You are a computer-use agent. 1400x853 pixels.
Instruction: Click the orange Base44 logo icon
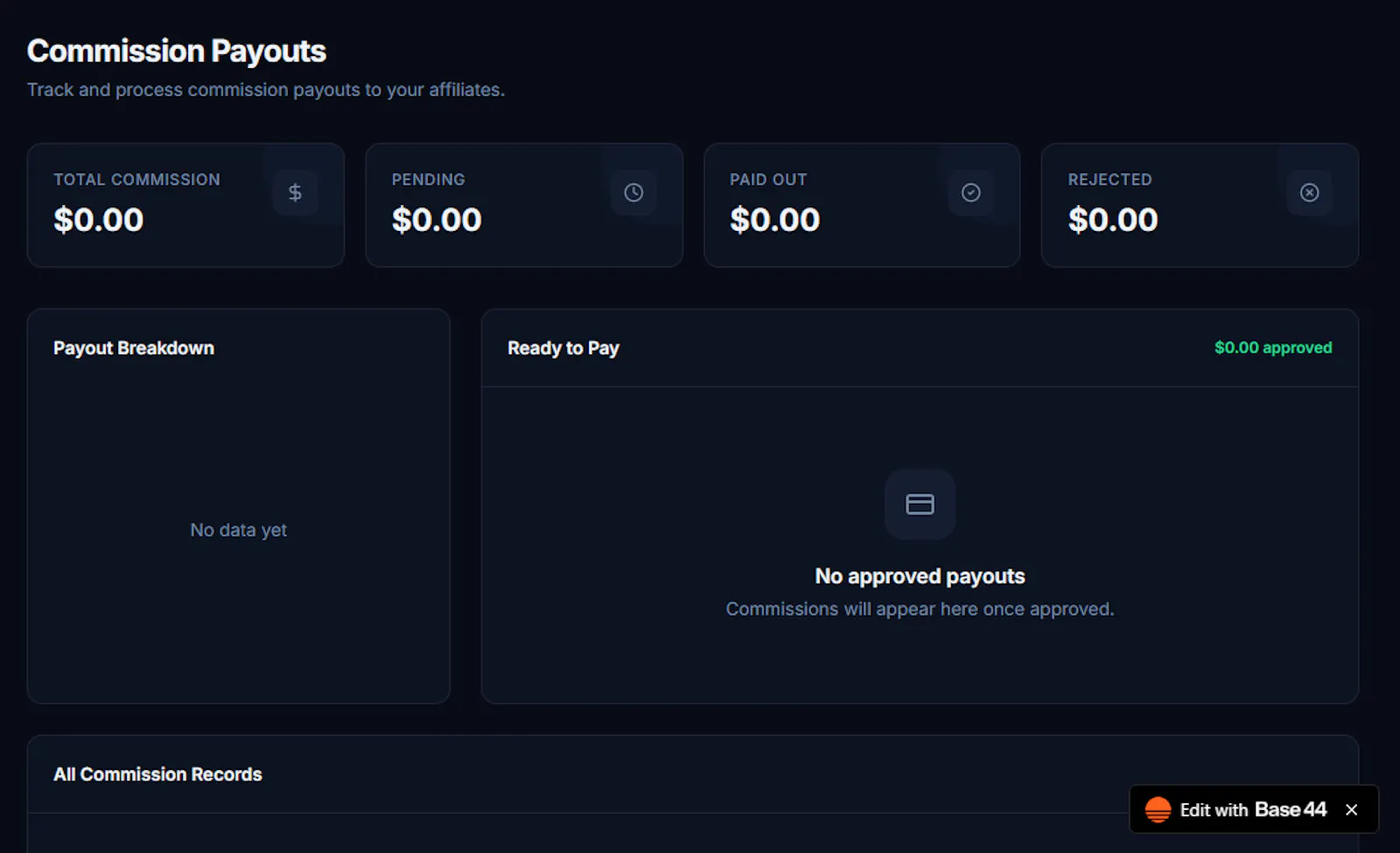click(1158, 809)
